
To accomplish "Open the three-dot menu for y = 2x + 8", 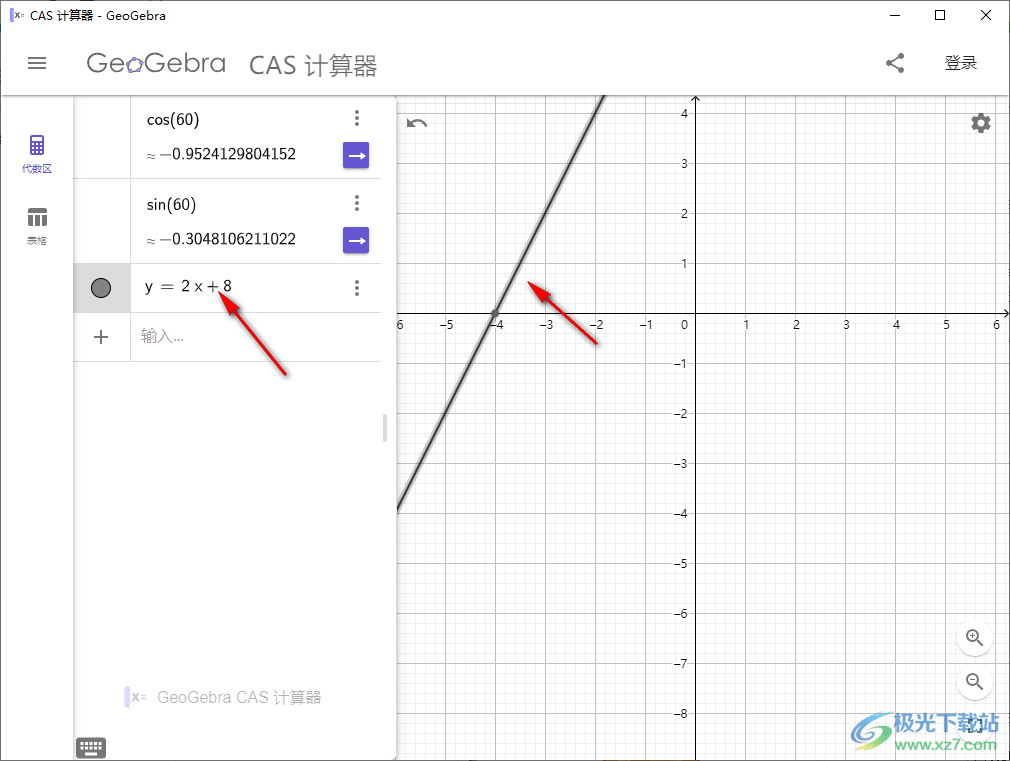I will (x=357, y=287).
